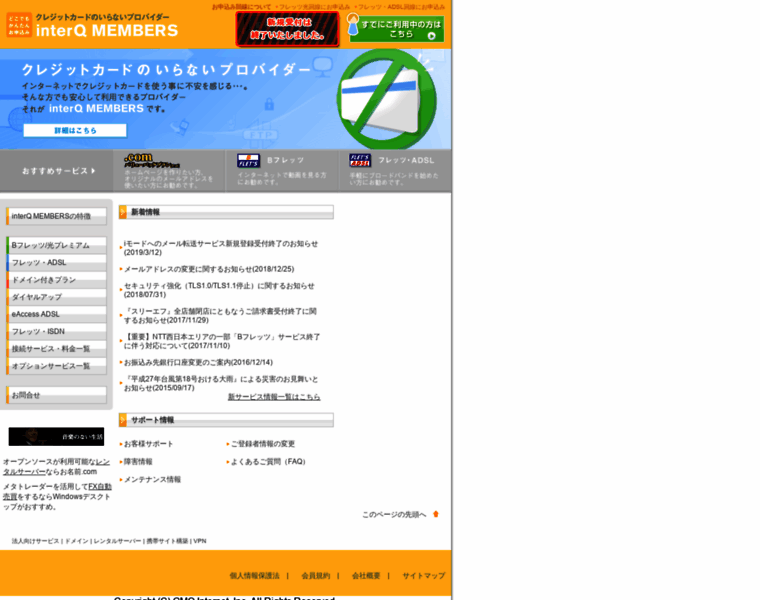Screen dimensions: 760x600
Task: Click the FLET'S logo beside Bフレッツ
Action: pos(249,160)
